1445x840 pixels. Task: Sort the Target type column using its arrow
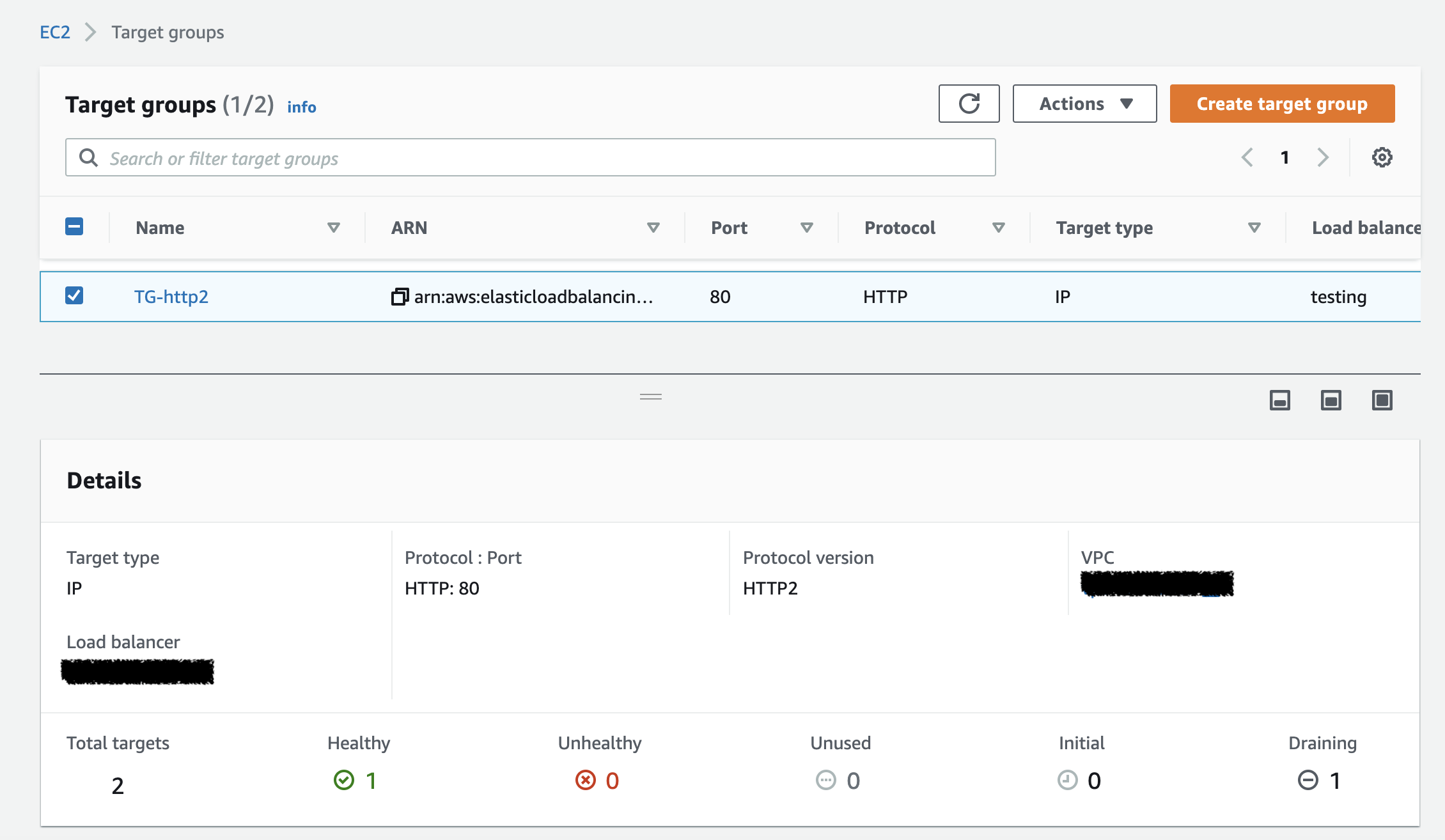[1254, 227]
